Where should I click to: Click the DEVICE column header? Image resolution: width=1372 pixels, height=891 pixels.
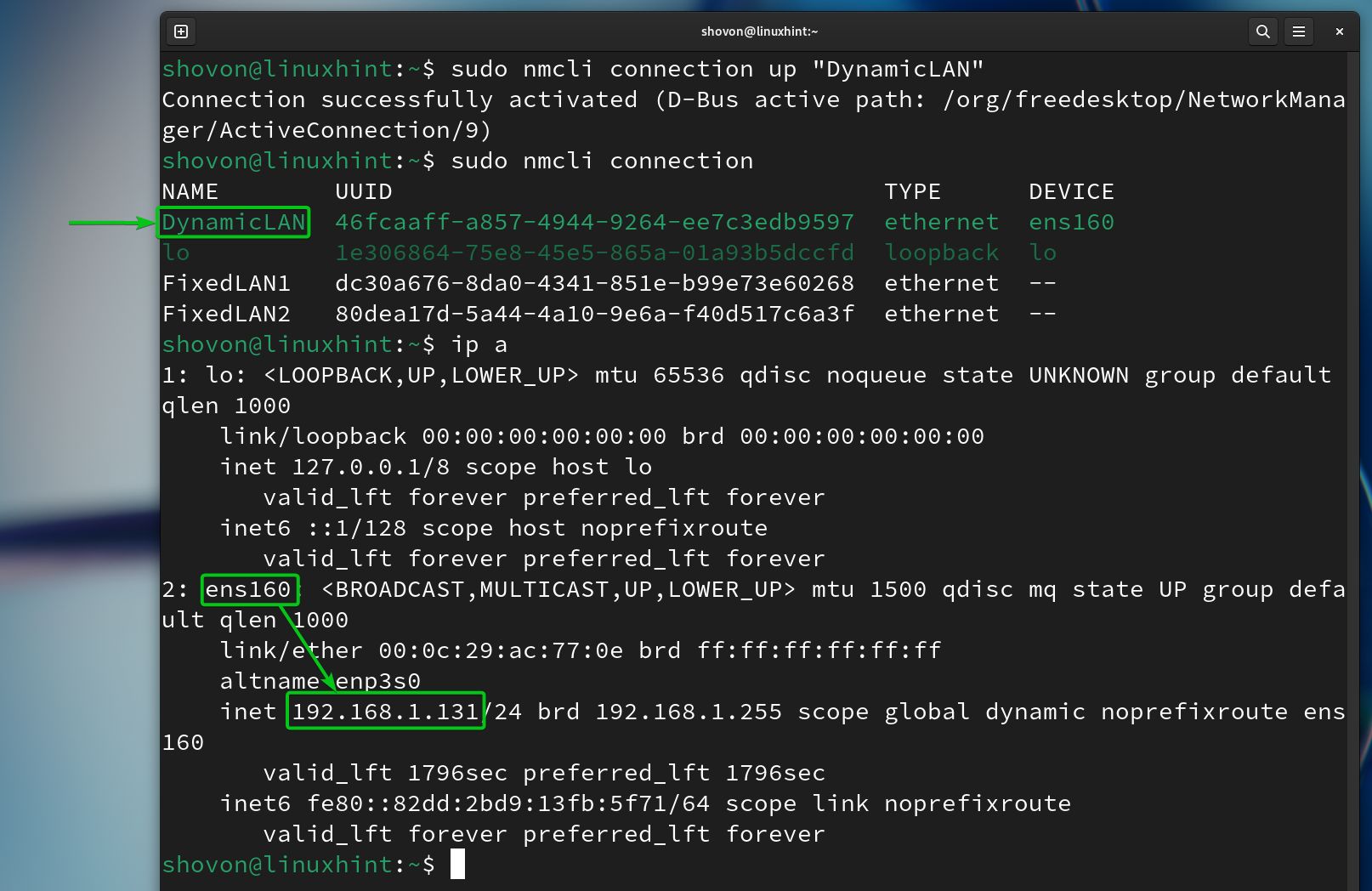1071,192
